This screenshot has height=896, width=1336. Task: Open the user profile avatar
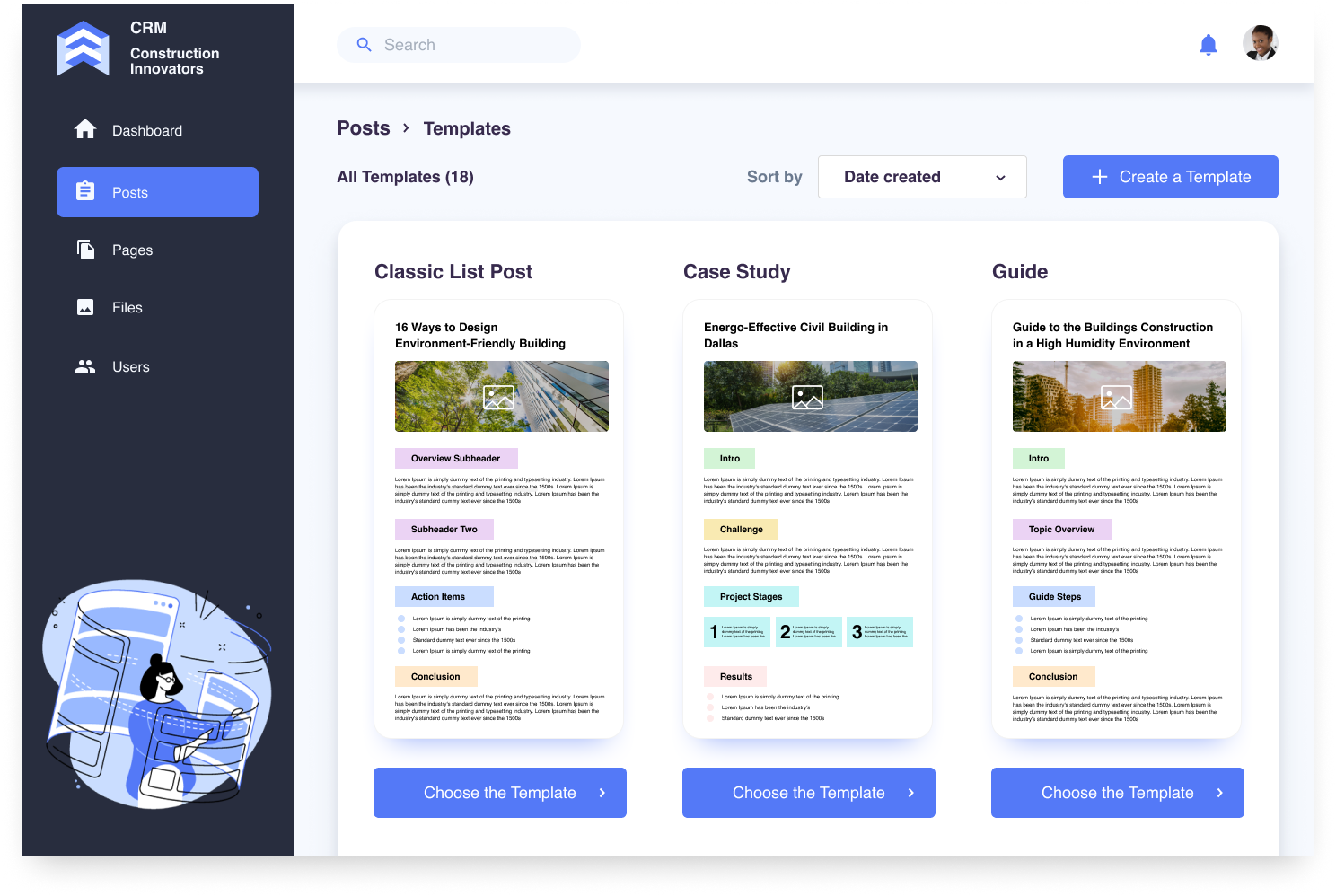coord(1260,43)
